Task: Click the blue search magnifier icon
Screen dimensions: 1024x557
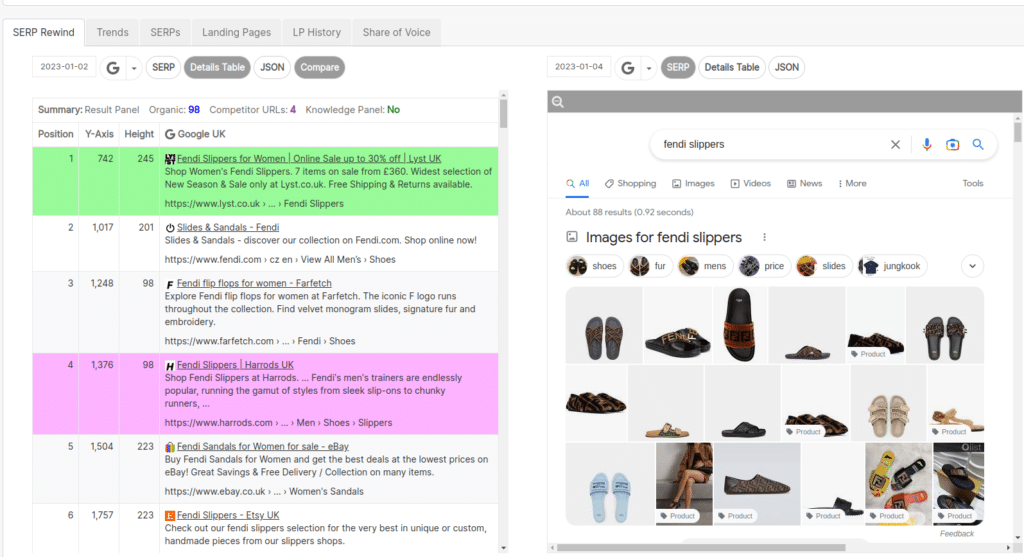Action: pyautogui.click(x=978, y=144)
